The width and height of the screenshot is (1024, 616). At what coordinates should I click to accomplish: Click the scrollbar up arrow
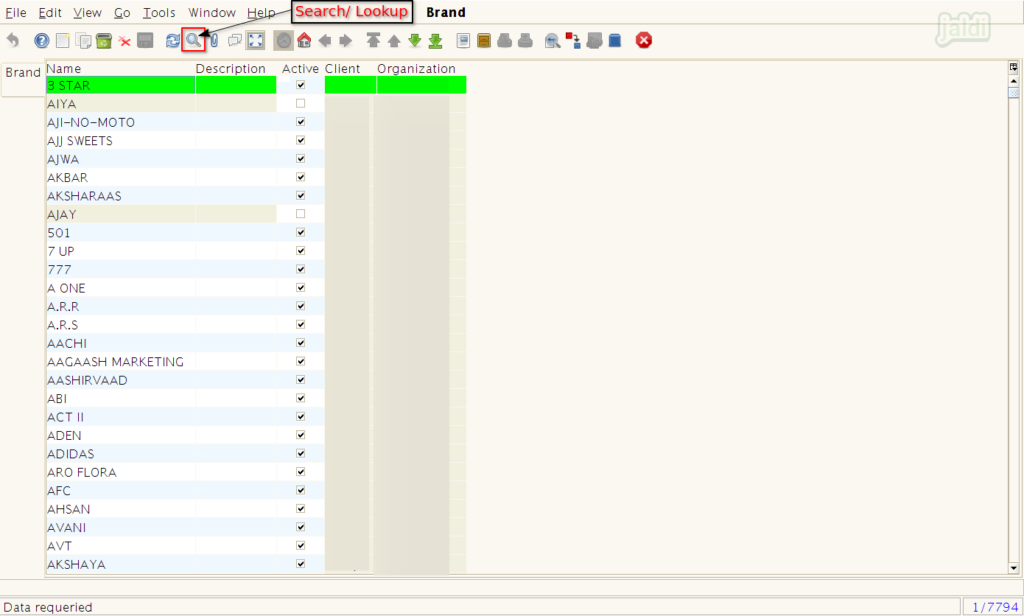[x=1013, y=79]
